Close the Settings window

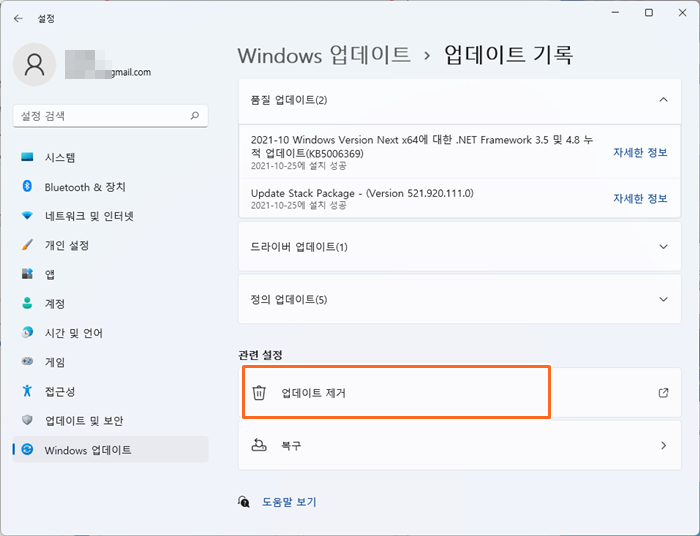point(682,12)
